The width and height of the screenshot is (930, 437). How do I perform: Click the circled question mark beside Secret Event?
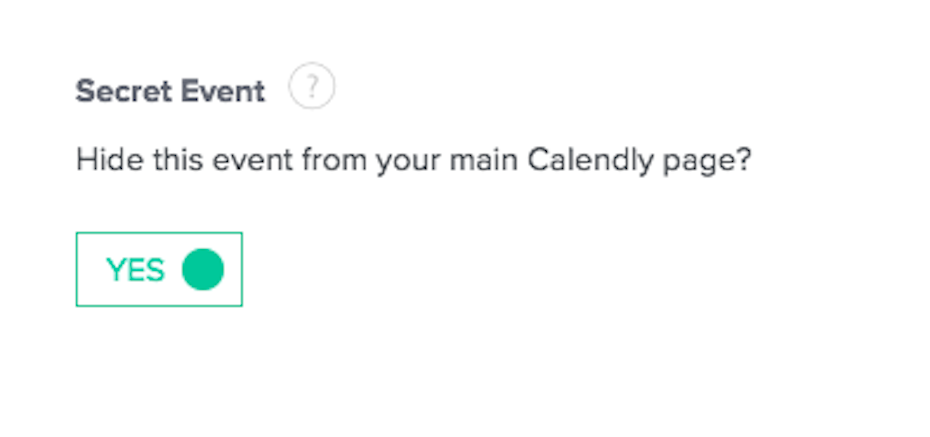coord(311,89)
